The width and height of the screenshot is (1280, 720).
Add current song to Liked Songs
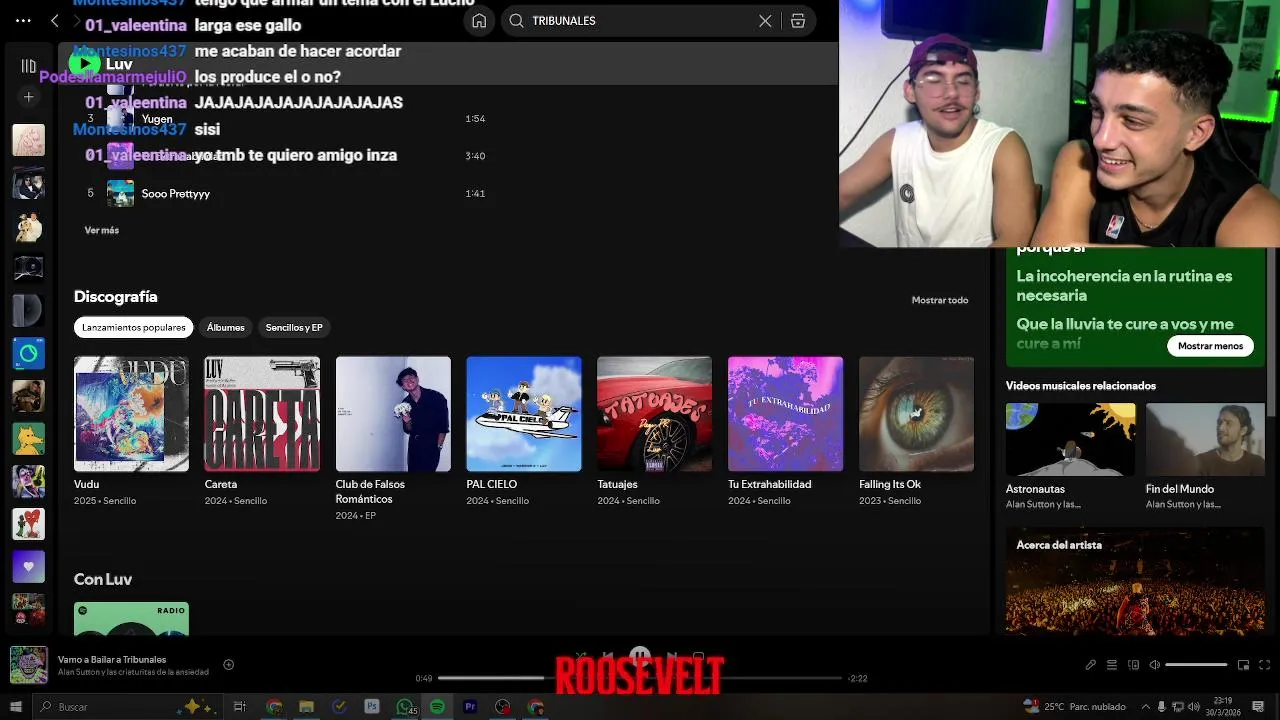229,665
